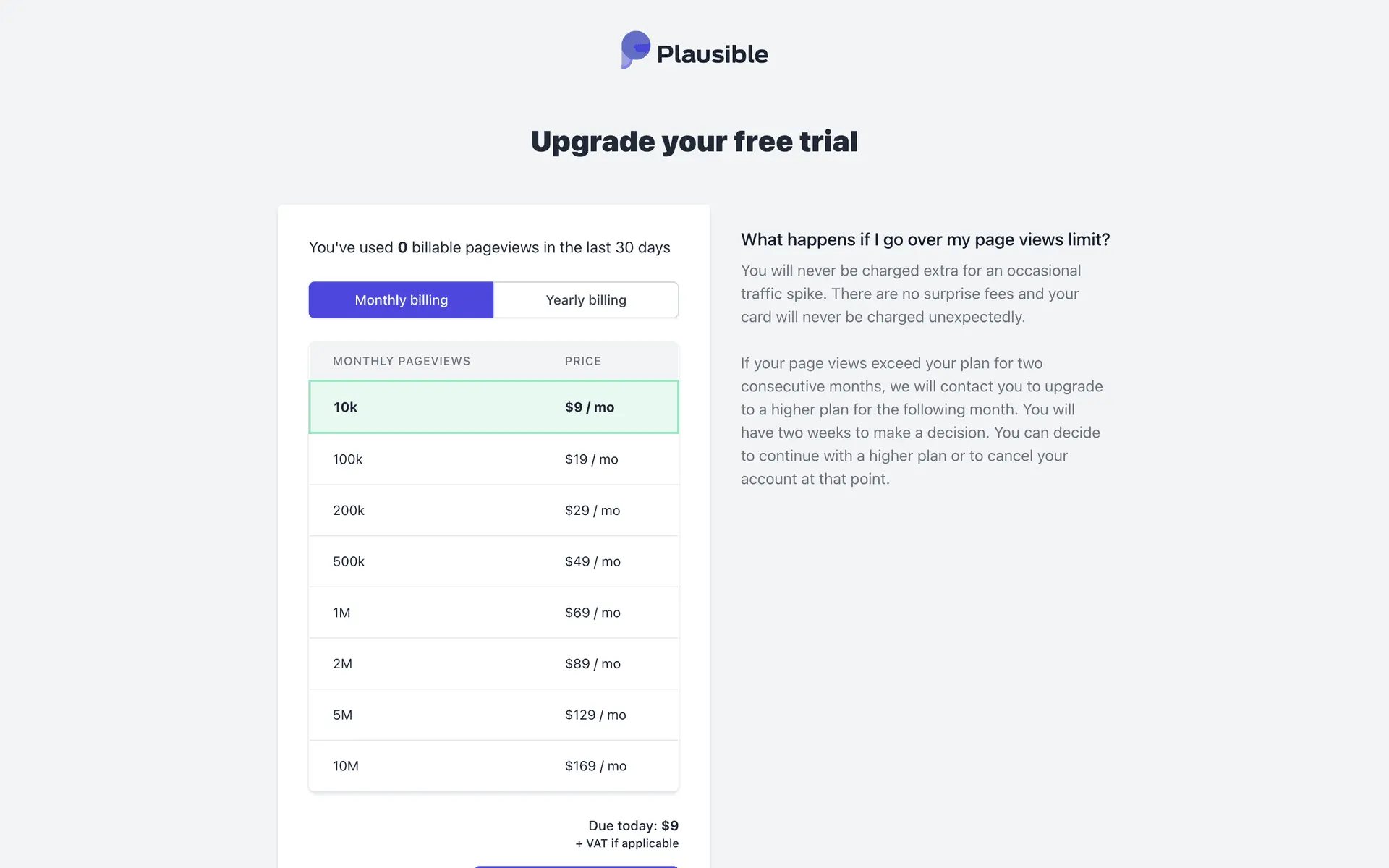Click the Due today $9 total
Viewport: 1389px width, 868px height.
(633, 825)
